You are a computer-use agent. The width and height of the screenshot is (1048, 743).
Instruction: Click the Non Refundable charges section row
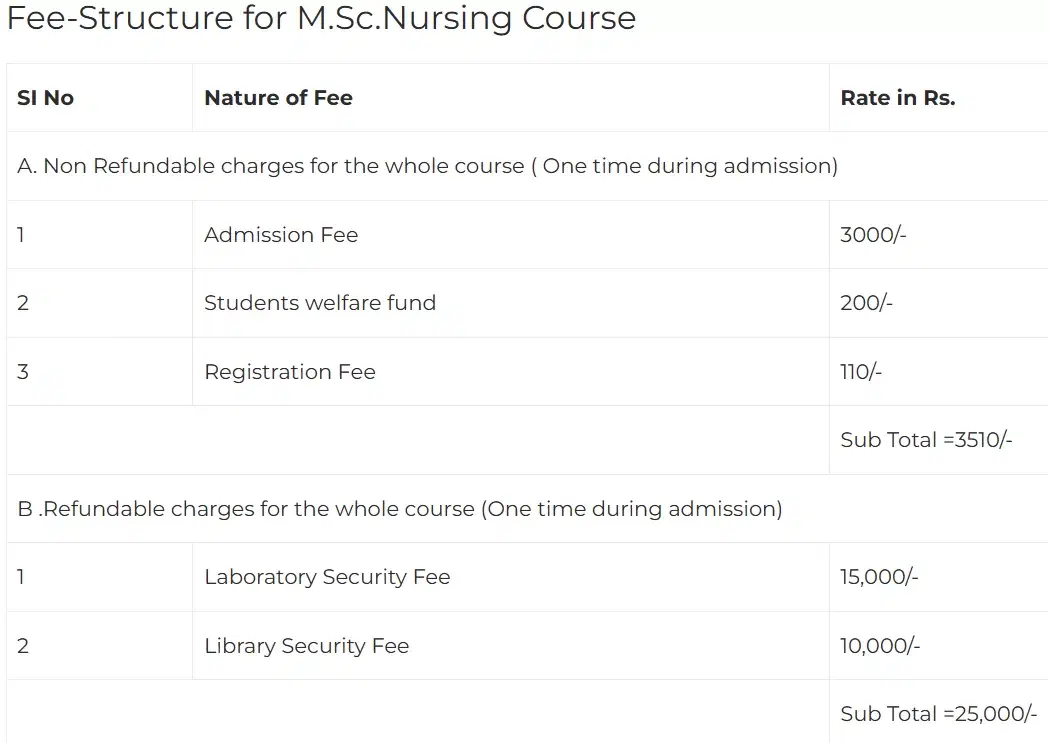click(x=427, y=166)
